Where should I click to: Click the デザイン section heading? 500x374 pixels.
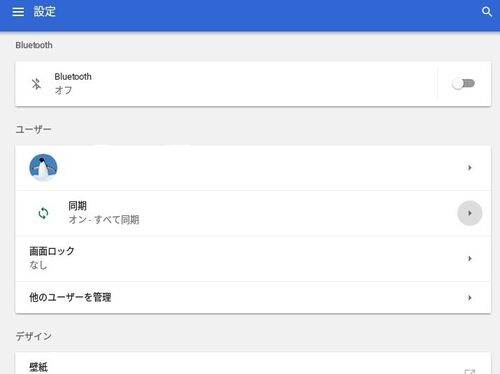(33, 336)
